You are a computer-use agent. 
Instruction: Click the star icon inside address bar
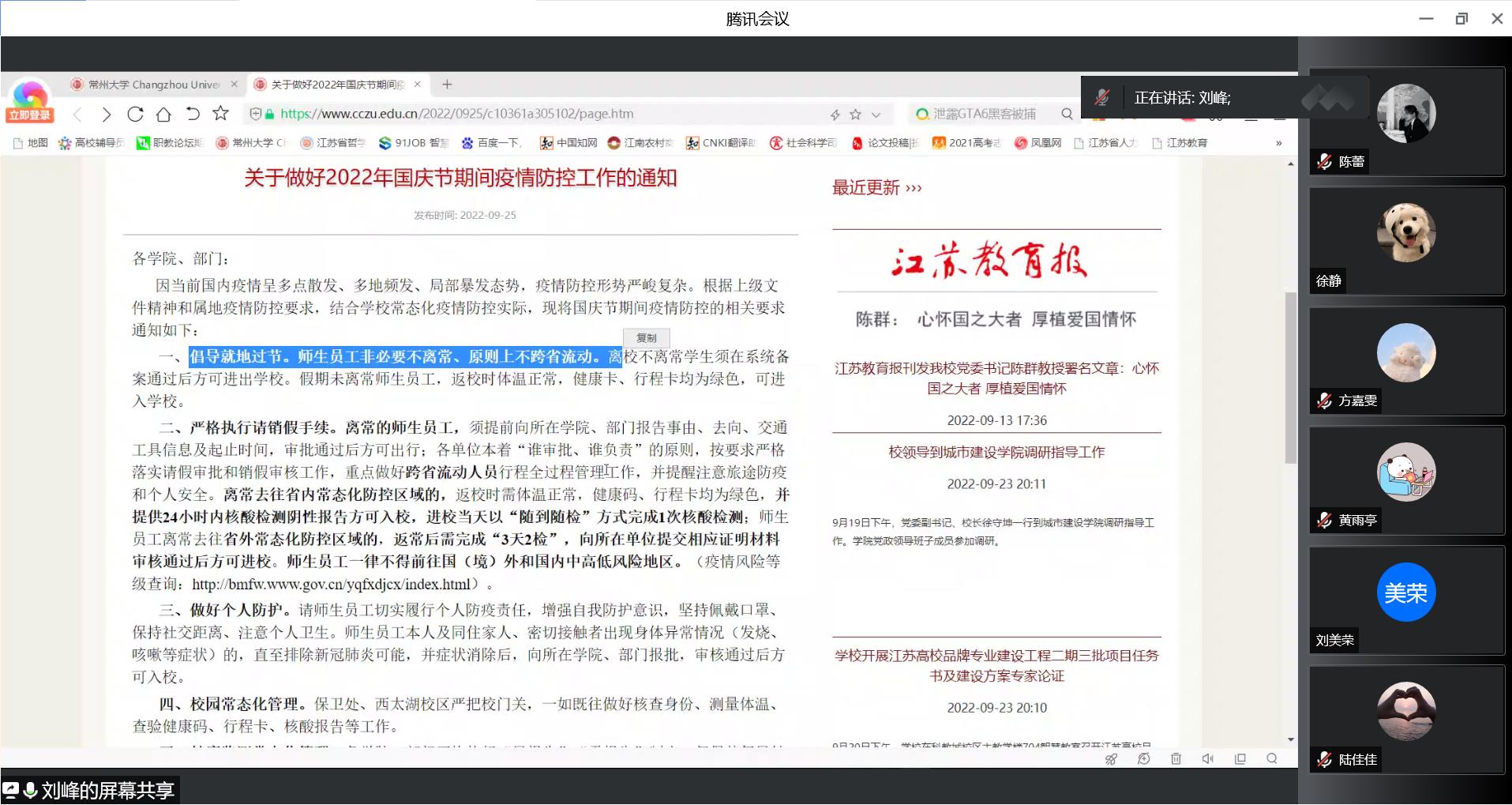[x=855, y=115]
